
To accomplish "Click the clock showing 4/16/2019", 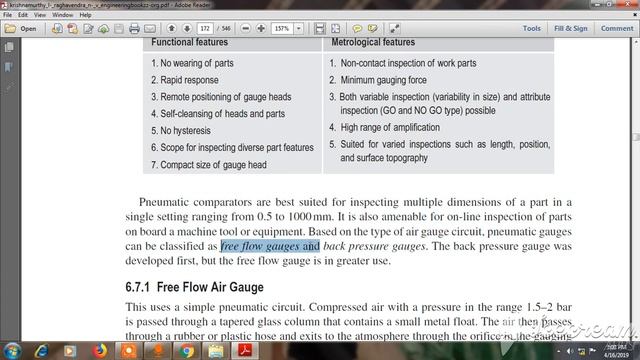I will 617,351.
